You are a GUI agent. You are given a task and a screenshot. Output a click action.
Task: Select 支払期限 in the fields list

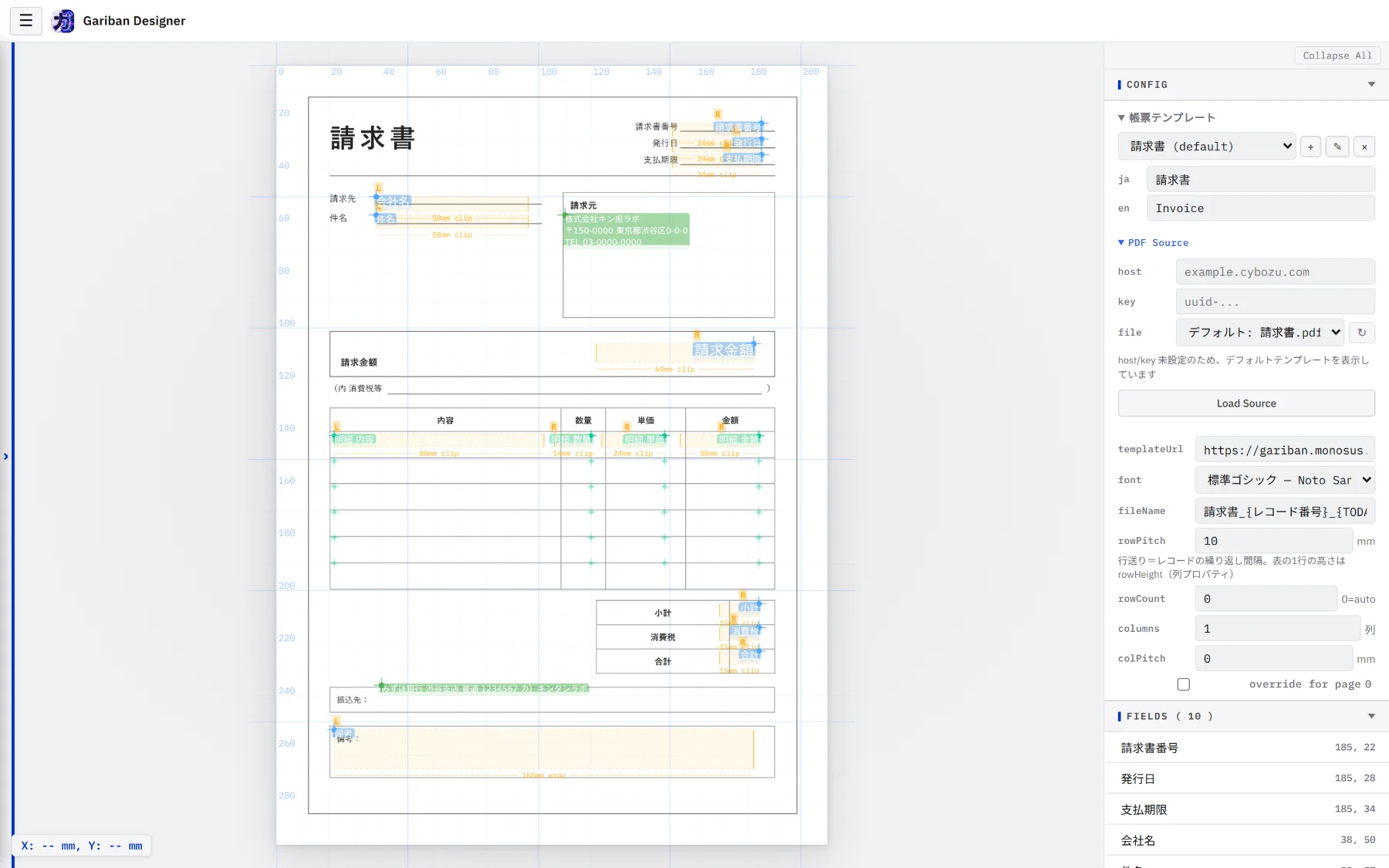[x=1246, y=809]
